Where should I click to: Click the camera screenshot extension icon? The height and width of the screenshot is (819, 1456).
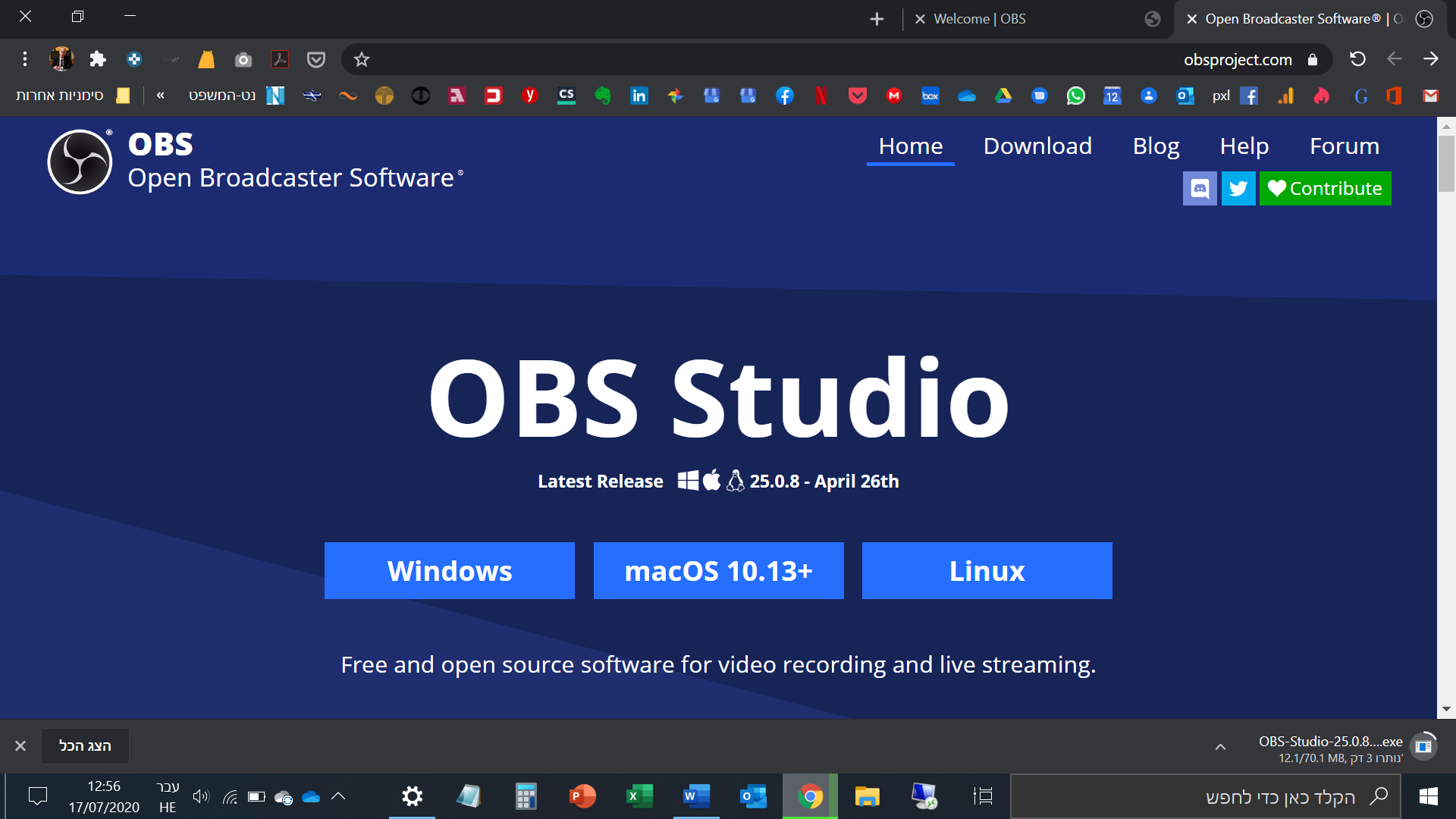coord(243,59)
